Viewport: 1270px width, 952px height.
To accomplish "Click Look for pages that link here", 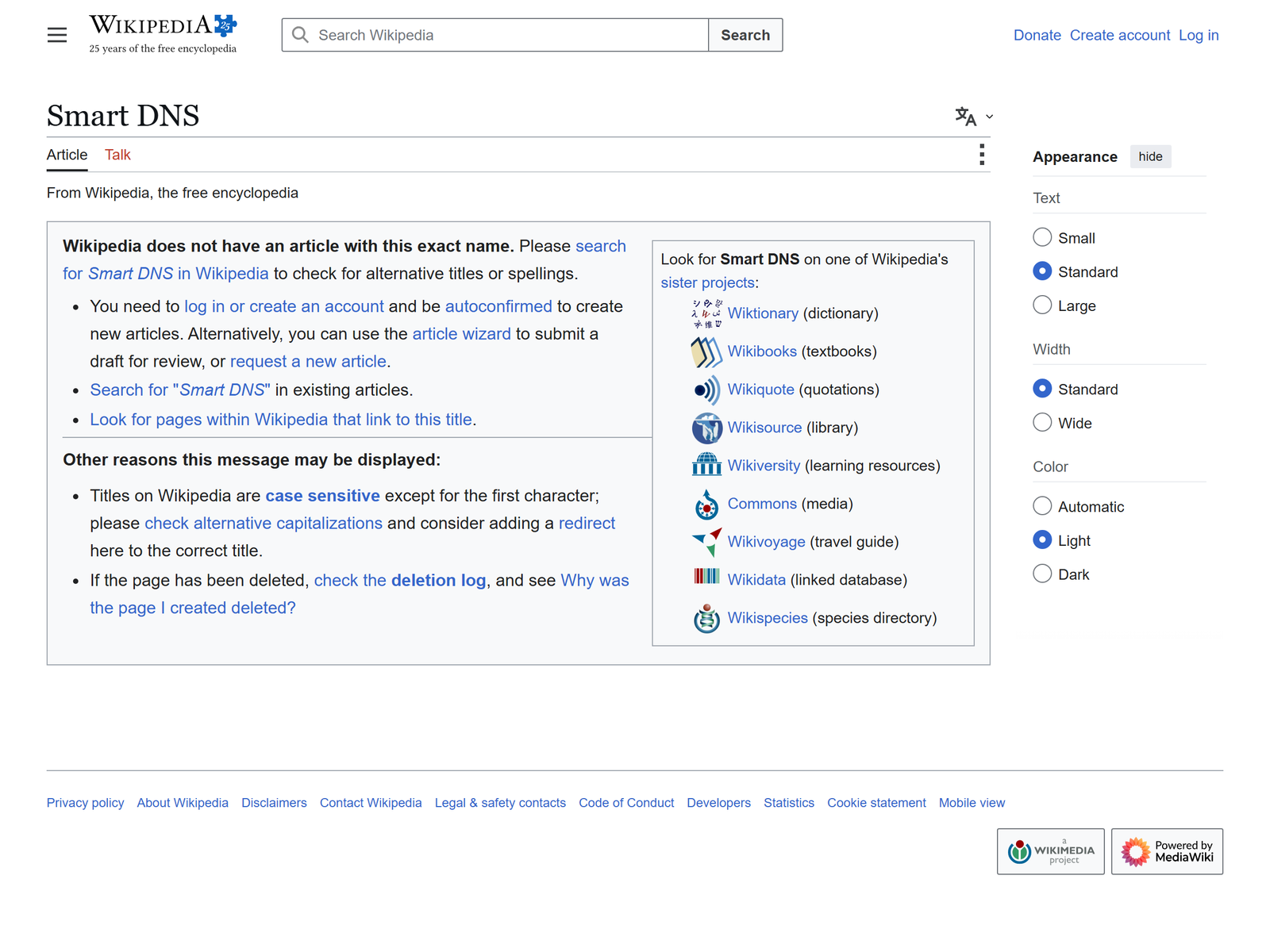I will coord(281,420).
